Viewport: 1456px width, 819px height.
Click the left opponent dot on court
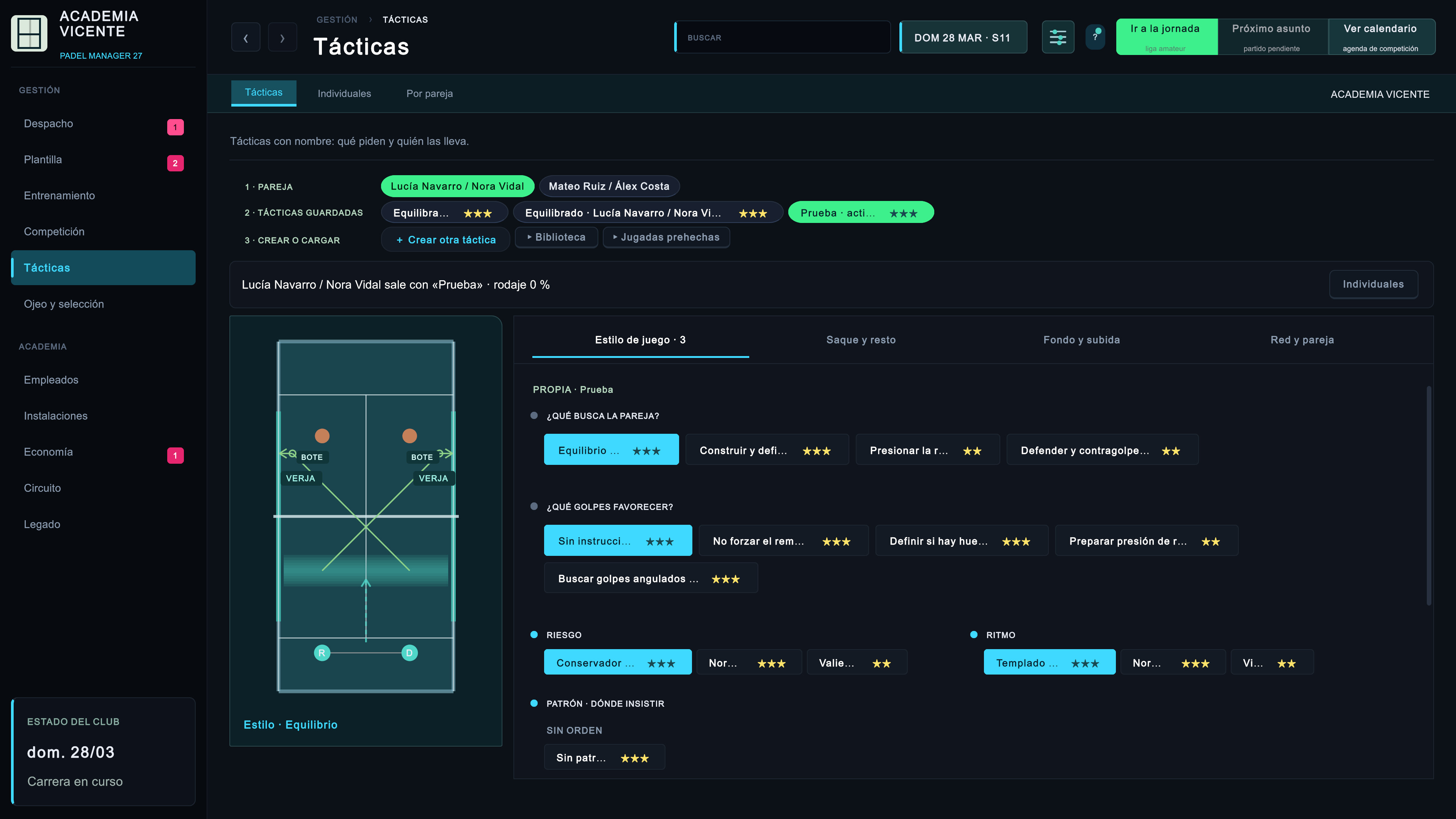(322, 436)
